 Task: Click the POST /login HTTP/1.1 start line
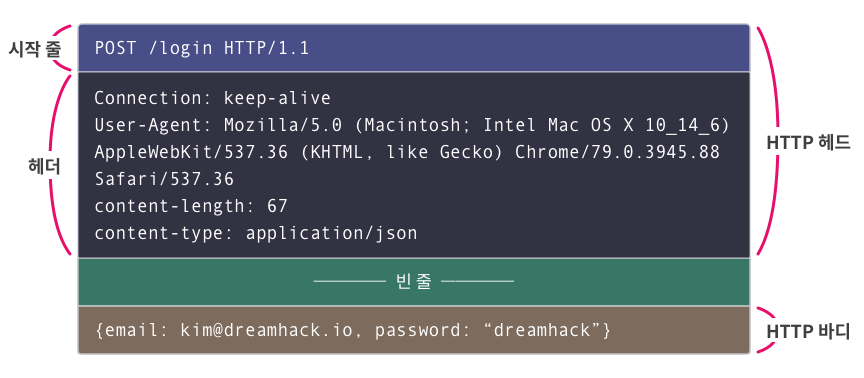(202, 48)
